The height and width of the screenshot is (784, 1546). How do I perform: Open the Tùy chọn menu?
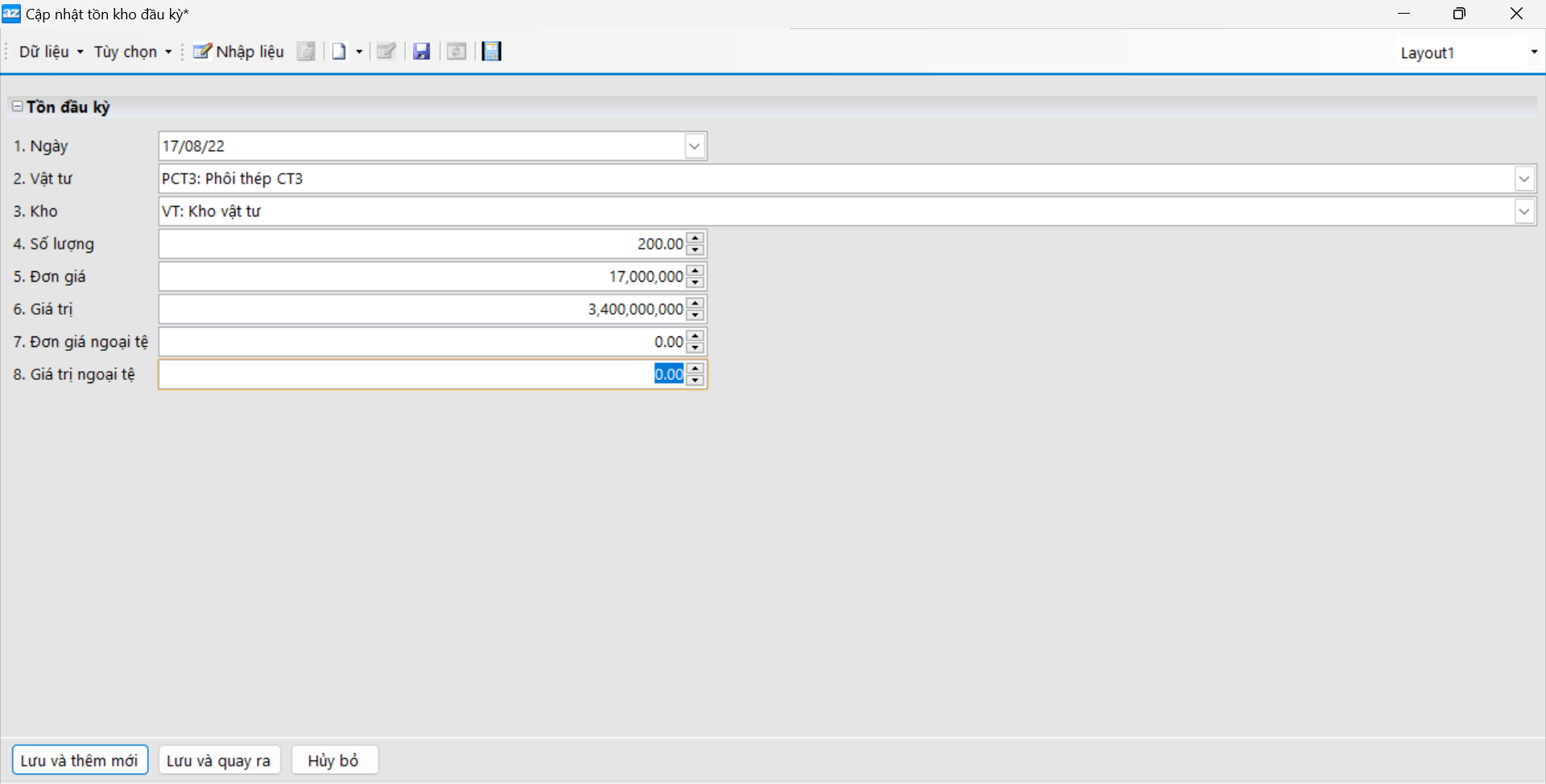point(132,52)
